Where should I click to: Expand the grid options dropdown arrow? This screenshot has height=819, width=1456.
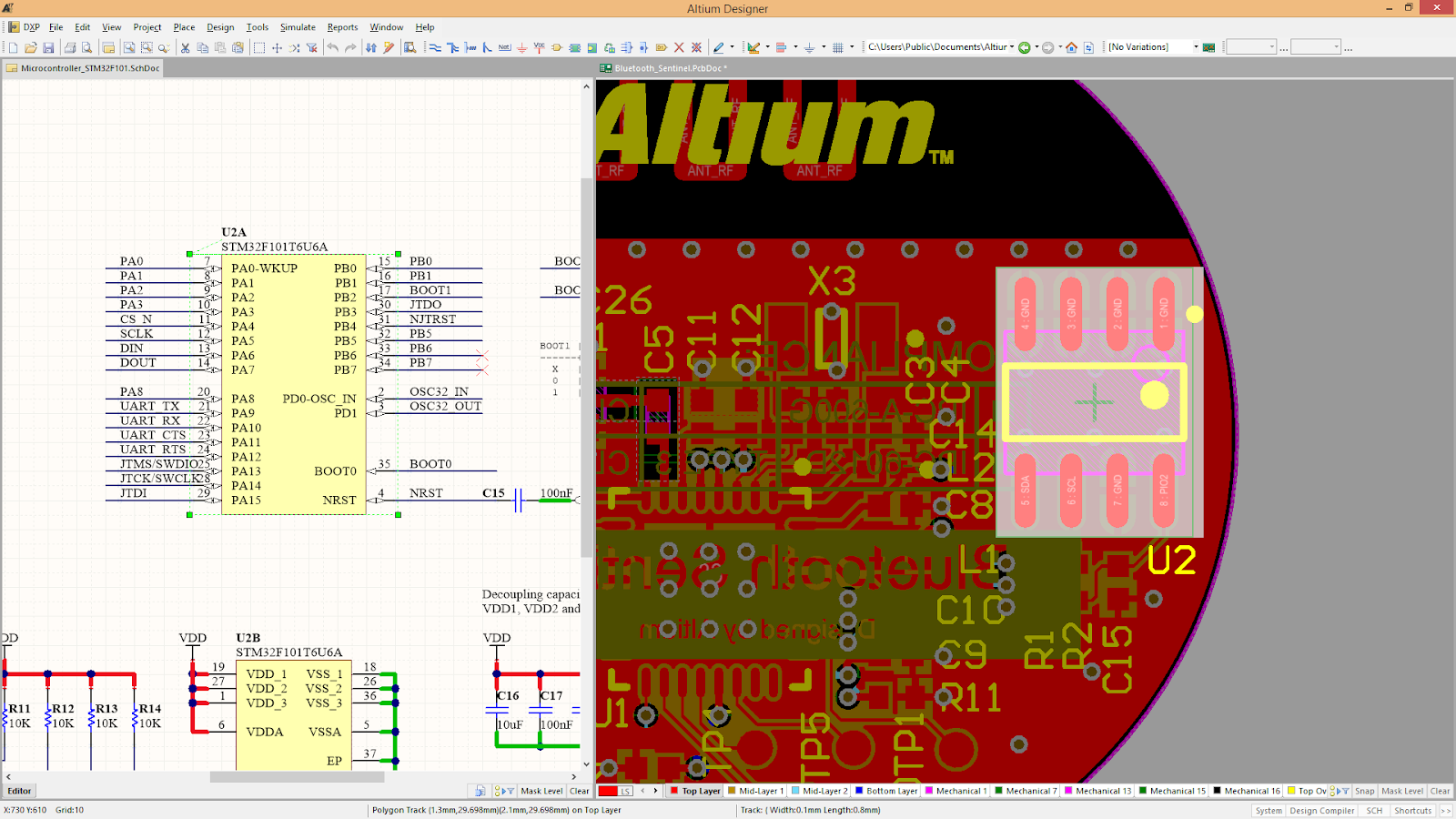coord(852,47)
